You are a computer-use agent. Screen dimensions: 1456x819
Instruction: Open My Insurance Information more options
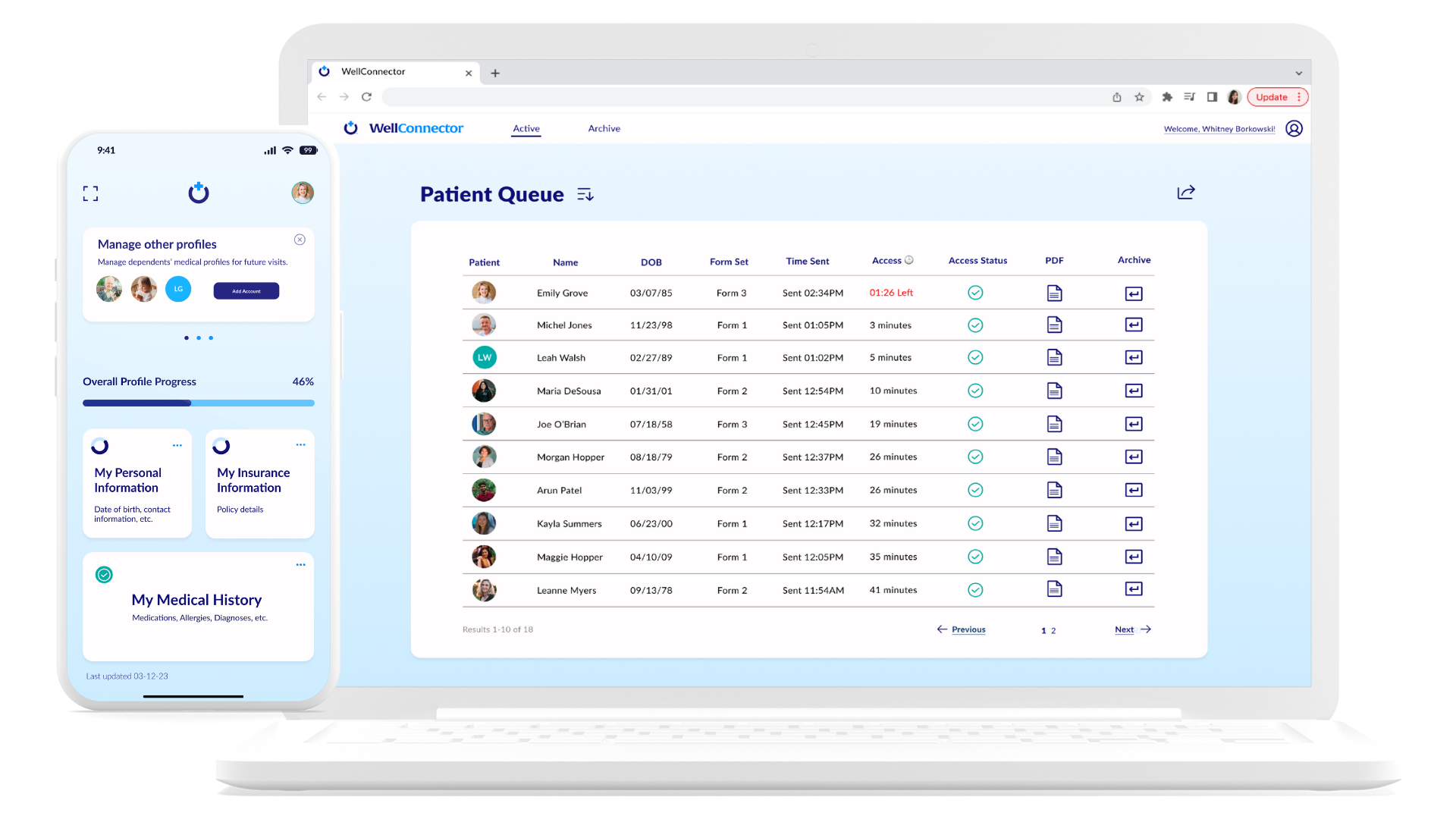point(300,445)
